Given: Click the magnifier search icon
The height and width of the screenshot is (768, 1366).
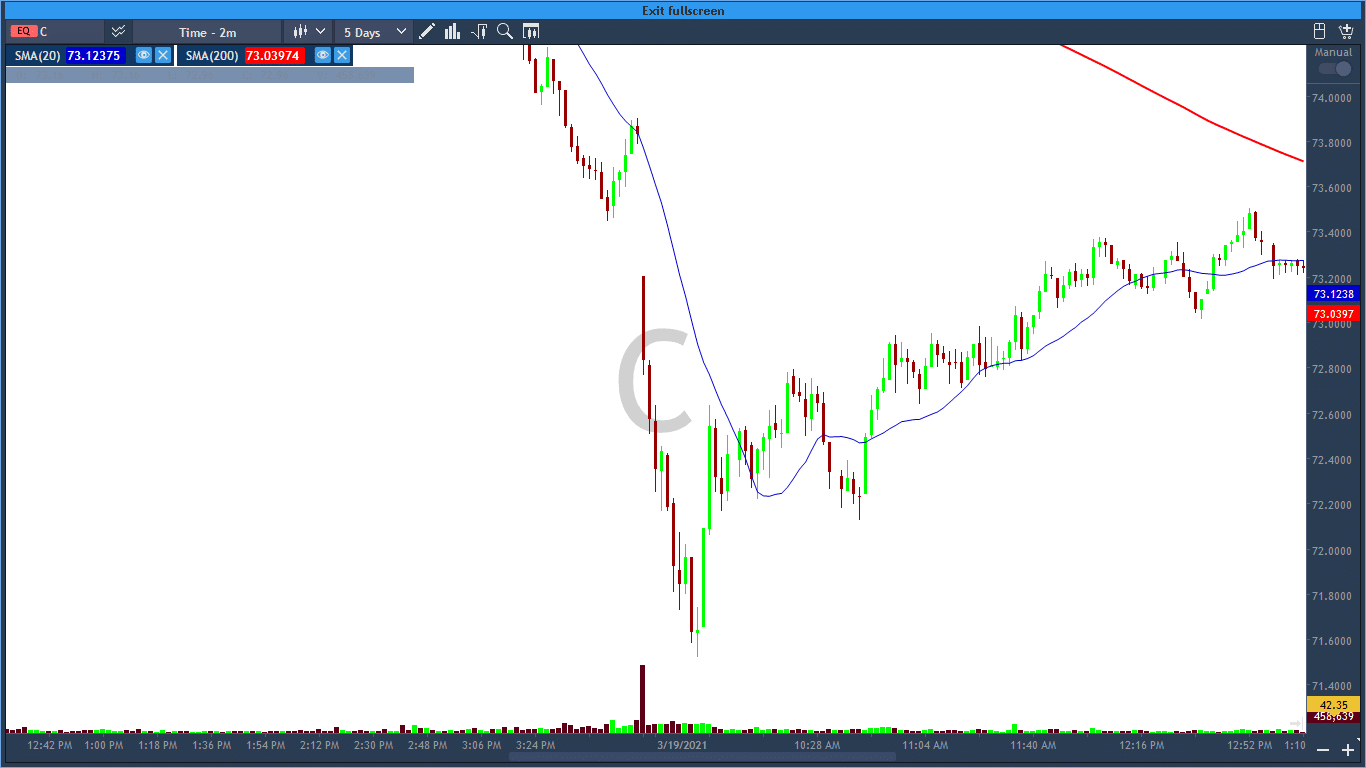Looking at the screenshot, I should tap(505, 32).
